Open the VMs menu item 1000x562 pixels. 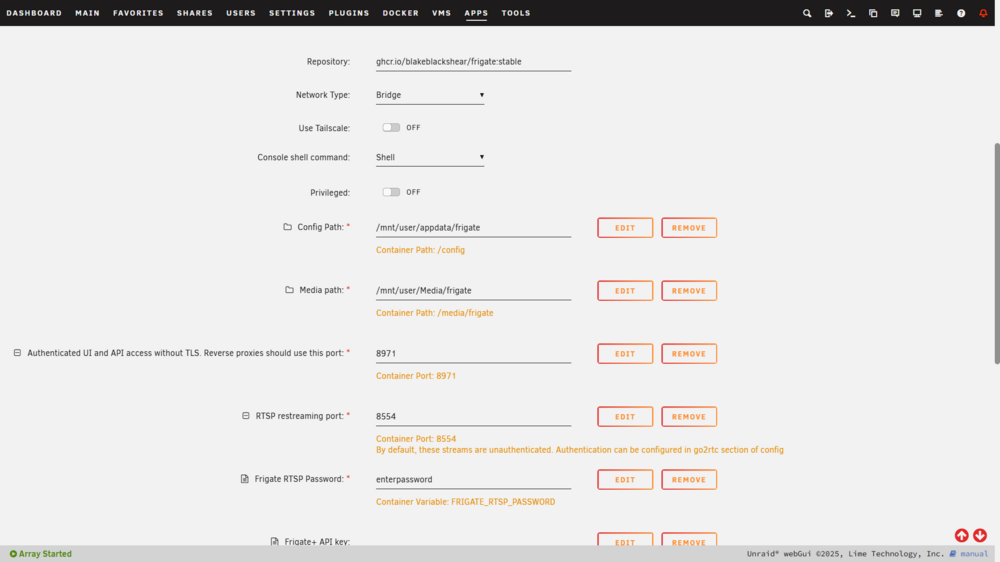tap(441, 13)
